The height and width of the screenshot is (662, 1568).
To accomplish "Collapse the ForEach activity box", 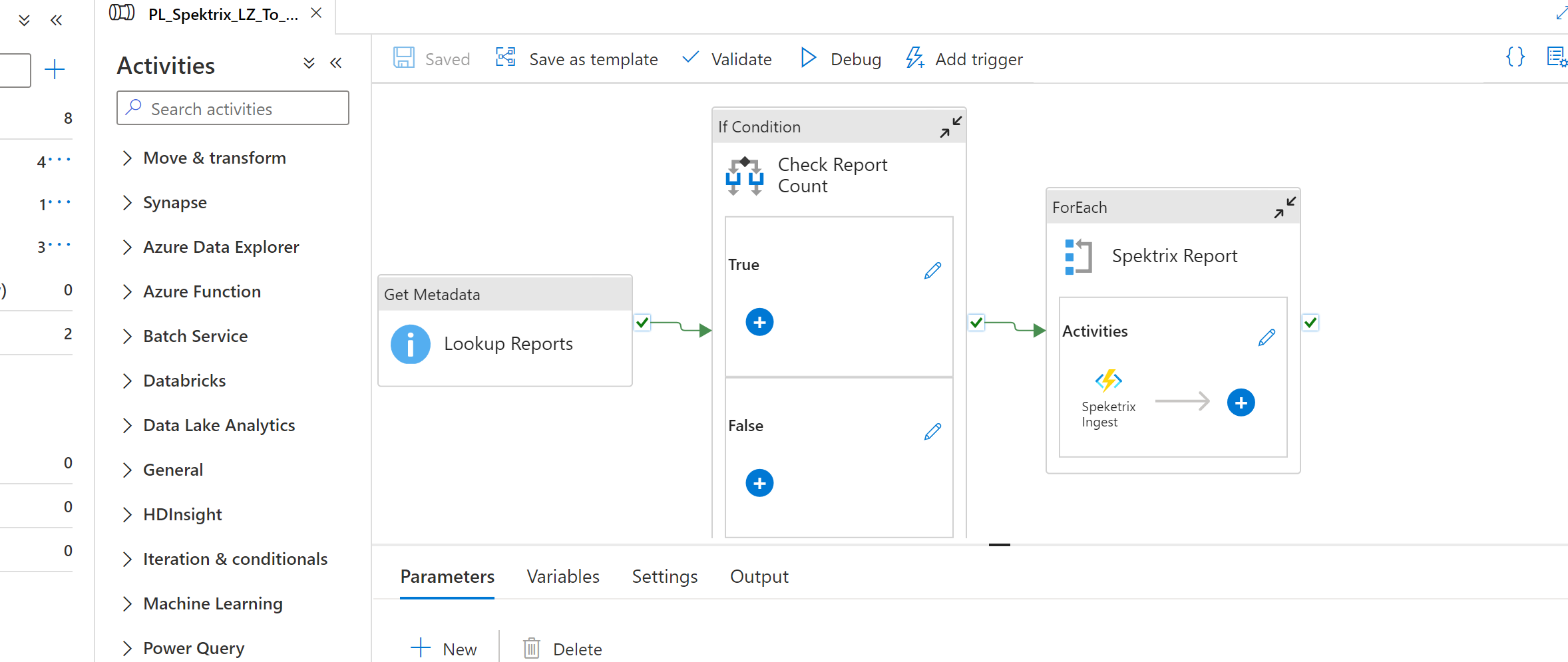I will coord(1284,208).
